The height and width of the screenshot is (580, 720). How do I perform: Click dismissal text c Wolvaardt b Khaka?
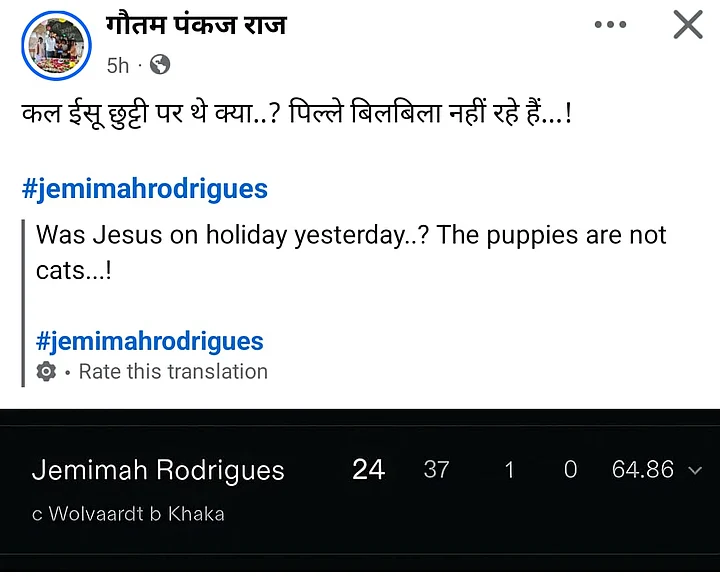[128, 514]
